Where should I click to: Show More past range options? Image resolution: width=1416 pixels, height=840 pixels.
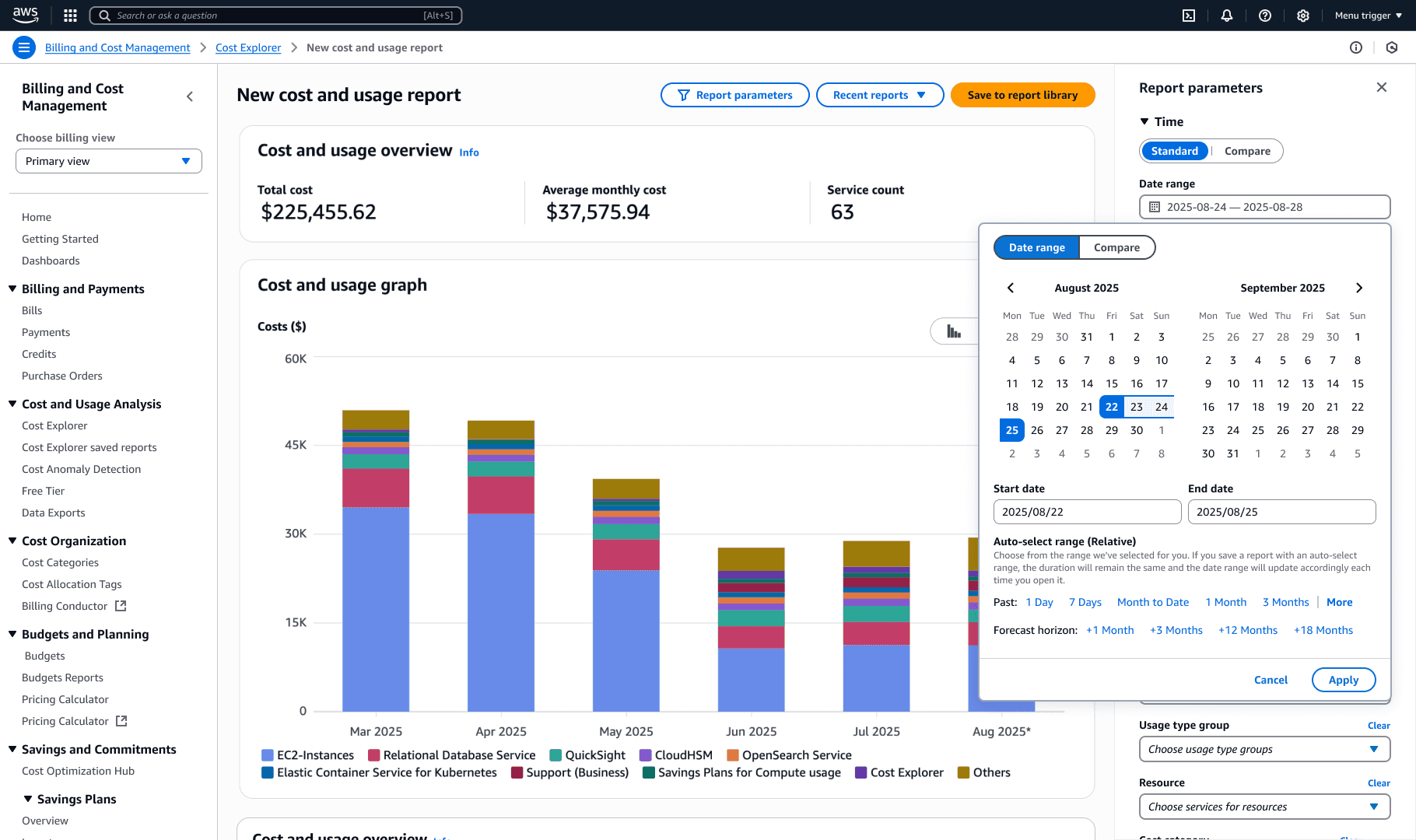click(x=1339, y=602)
